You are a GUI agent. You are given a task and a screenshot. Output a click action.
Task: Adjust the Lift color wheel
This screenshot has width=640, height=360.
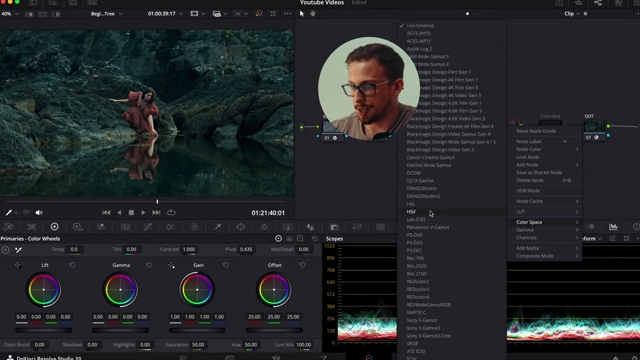44,290
